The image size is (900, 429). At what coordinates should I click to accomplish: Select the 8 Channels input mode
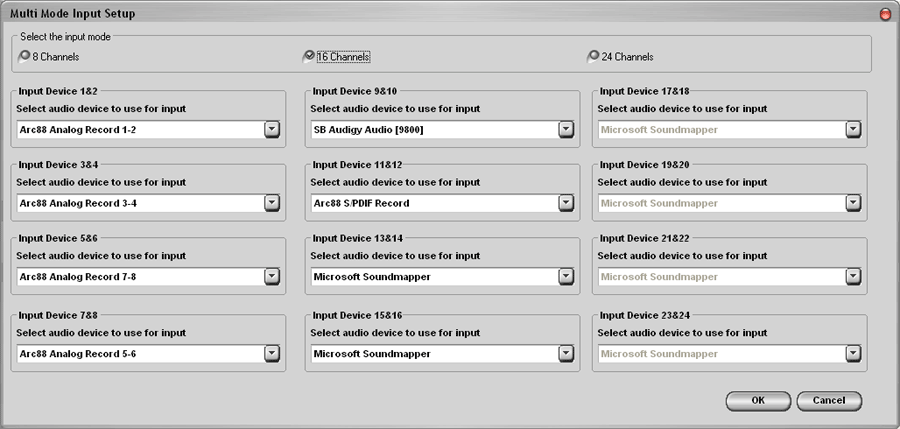[25, 56]
